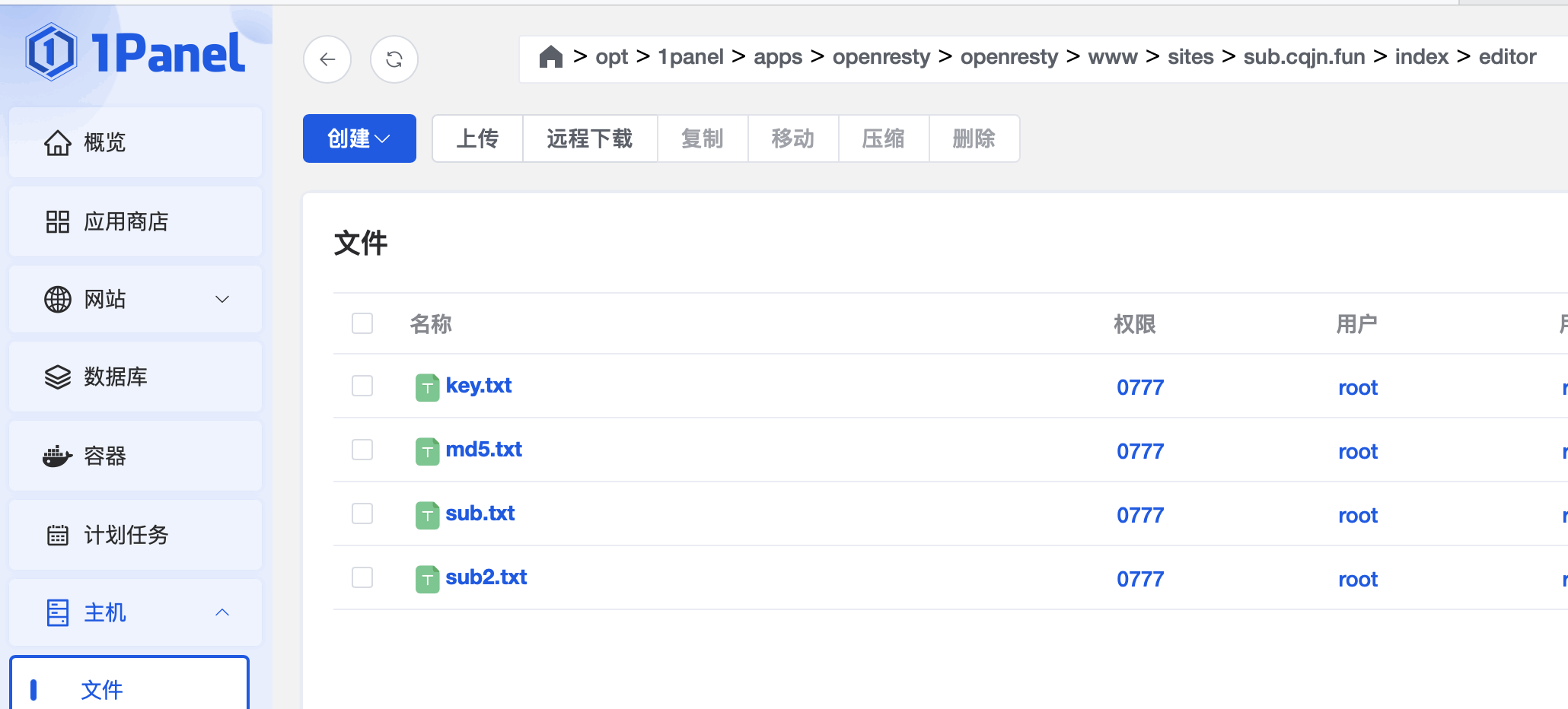Check the box for key.txt
1568x709 pixels.
pos(362,386)
